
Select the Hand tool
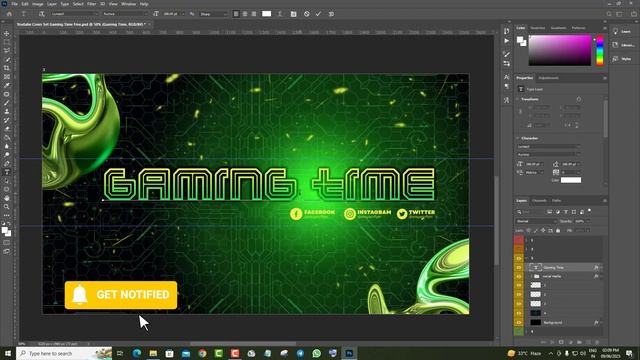coord(7,198)
